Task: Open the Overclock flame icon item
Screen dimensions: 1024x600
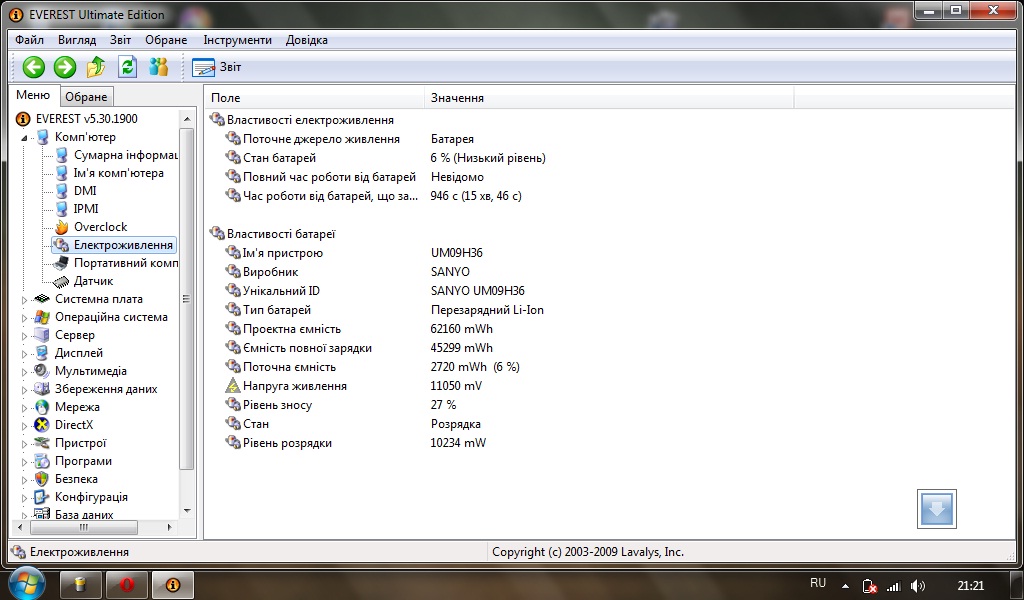Action: point(61,227)
